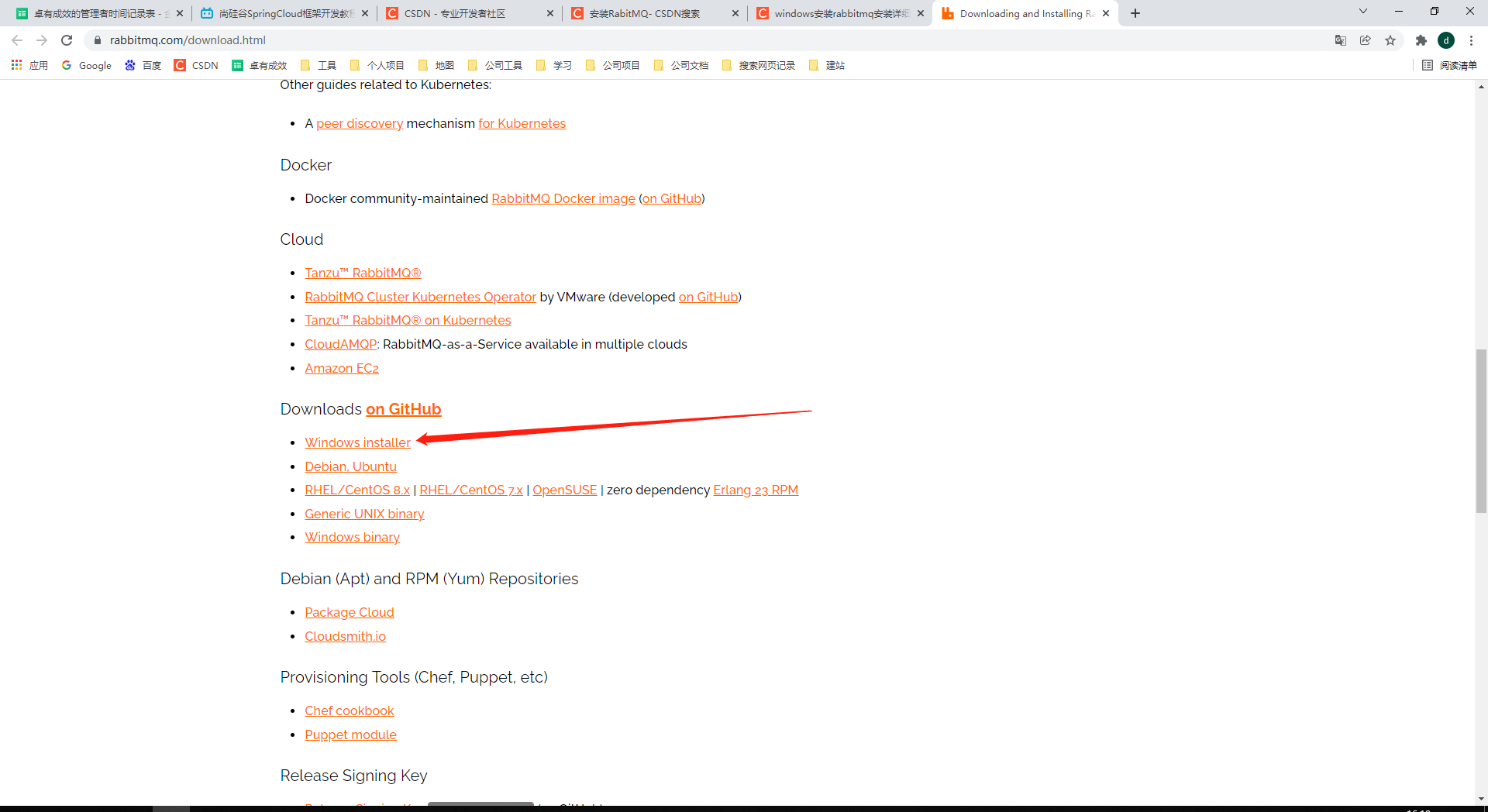Open the RHEL/CentOS 7.x link
1488x812 pixels.
point(471,490)
